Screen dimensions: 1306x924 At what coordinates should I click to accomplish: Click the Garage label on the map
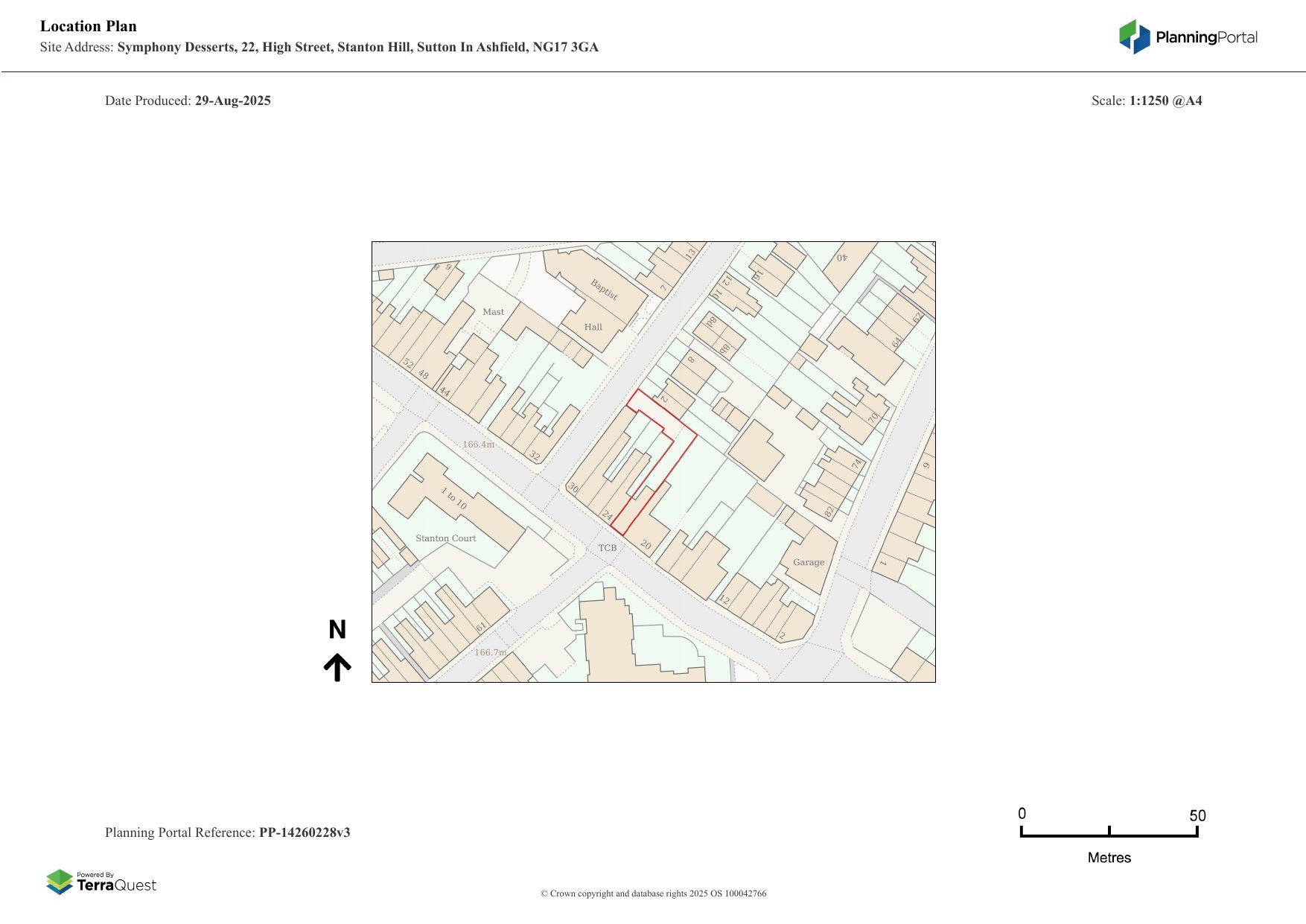point(809,562)
